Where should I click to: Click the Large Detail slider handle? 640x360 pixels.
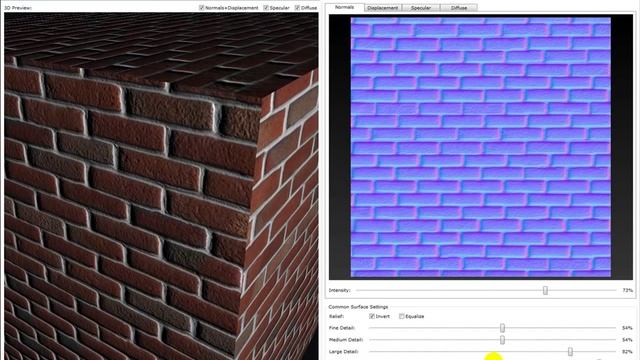(x=570, y=352)
